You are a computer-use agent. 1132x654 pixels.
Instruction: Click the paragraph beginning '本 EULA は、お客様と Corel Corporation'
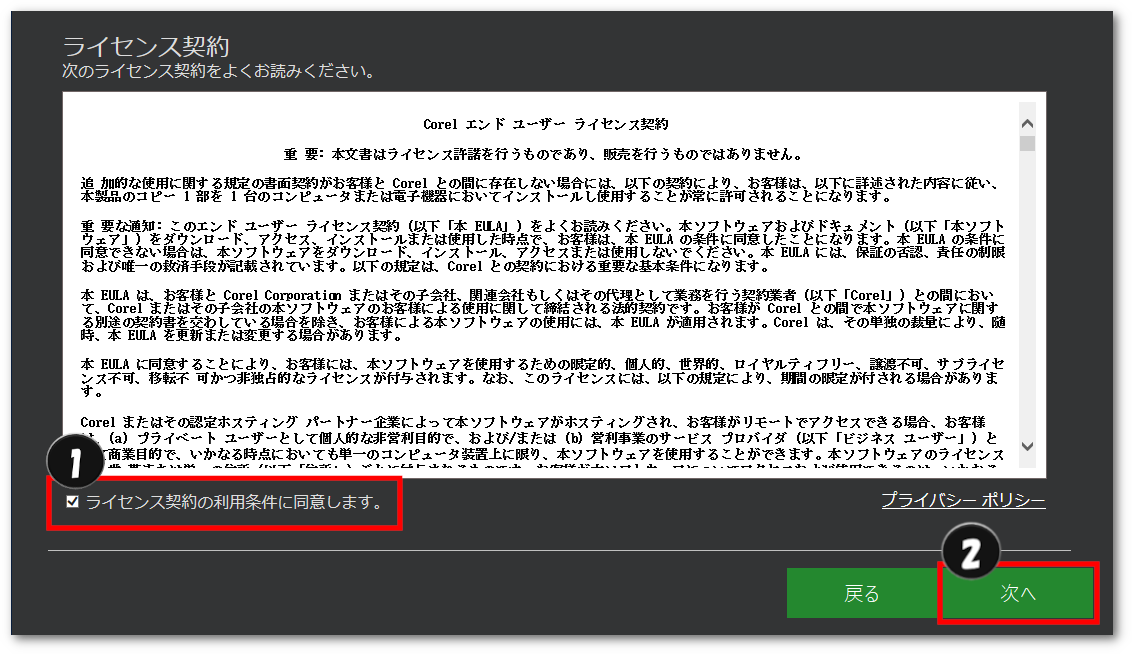[543, 315]
